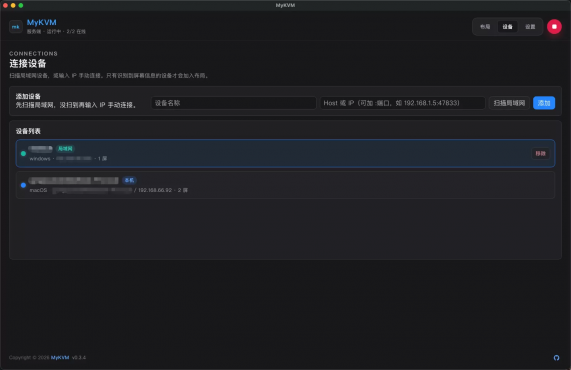Click the mk app logo icon
Screen dimensions: 571x370
(x=16, y=27)
